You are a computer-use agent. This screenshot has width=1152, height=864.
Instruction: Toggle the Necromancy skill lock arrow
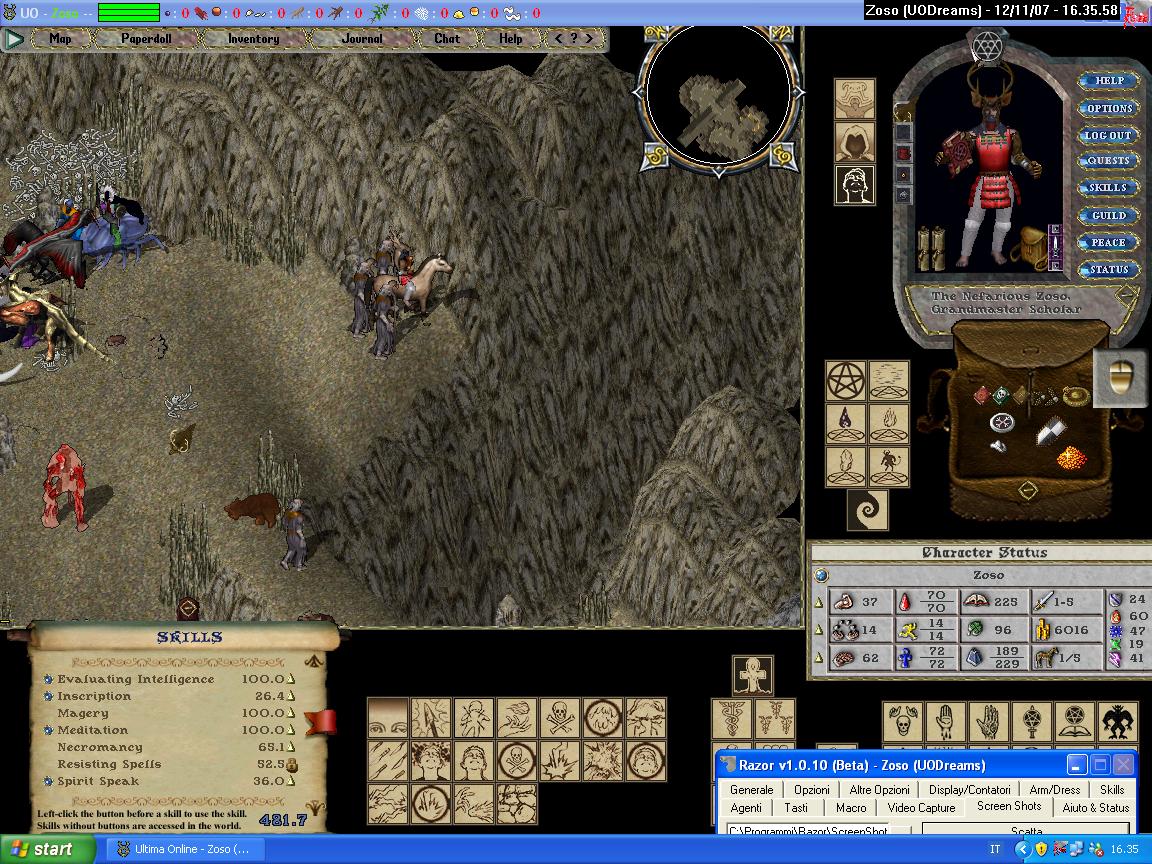point(290,746)
